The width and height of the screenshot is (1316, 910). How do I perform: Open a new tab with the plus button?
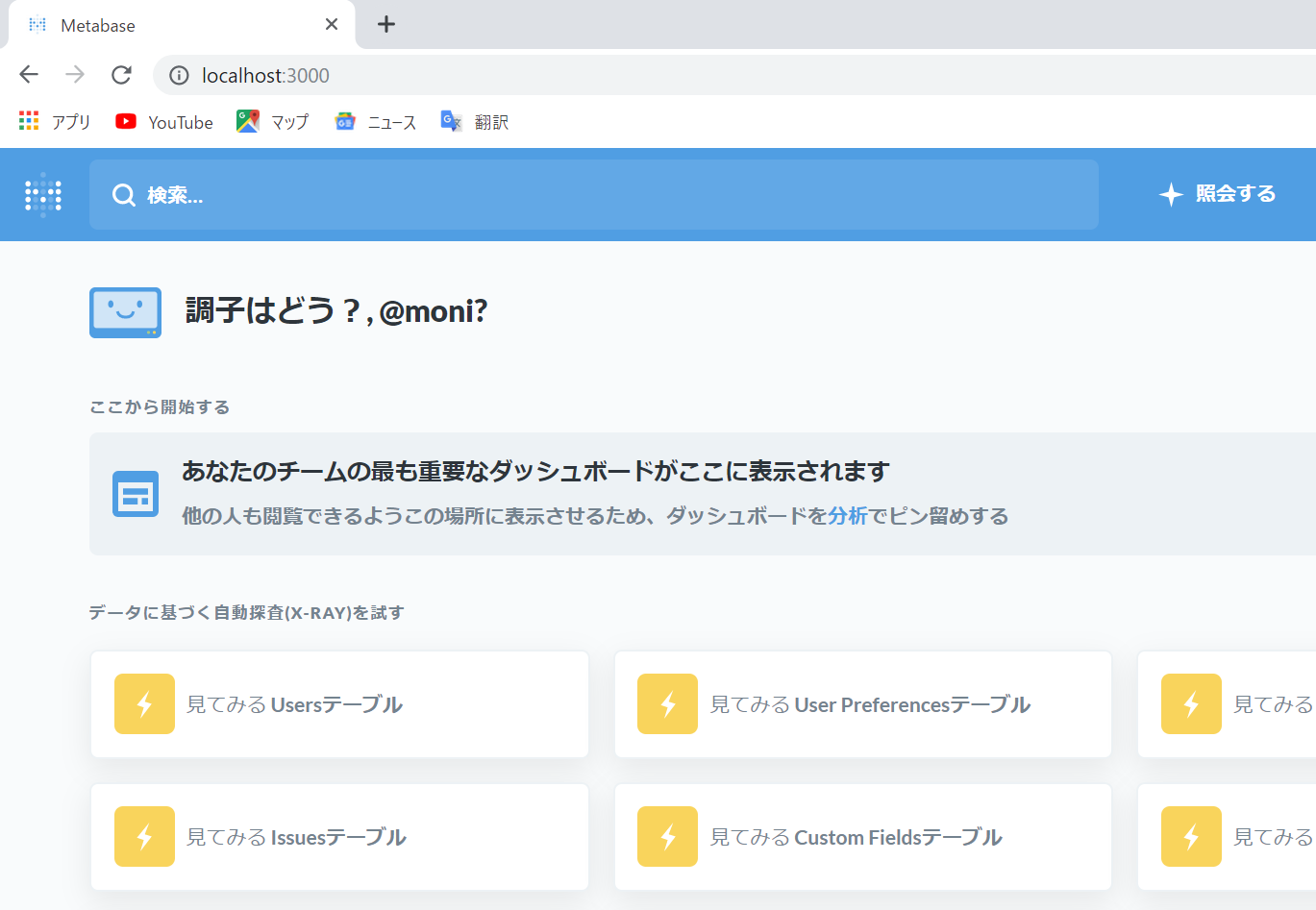(x=386, y=24)
